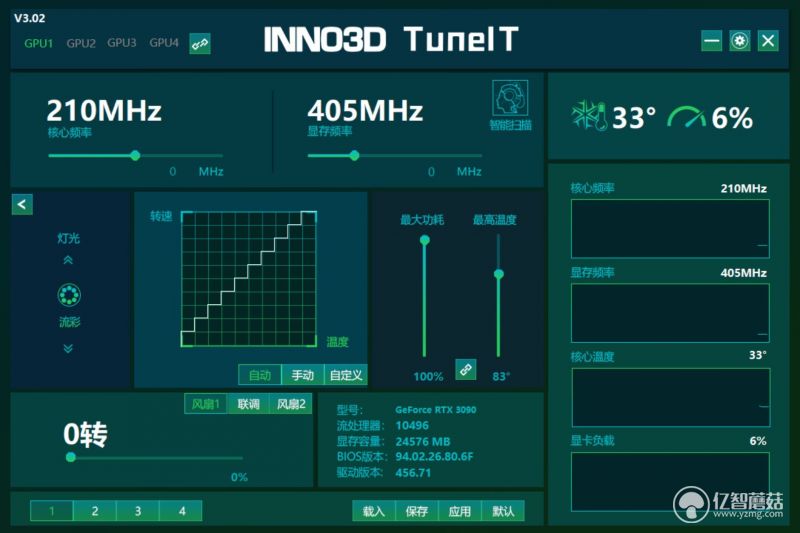This screenshot has height=533, width=800.
Task: Click the driver version 456.71
Action: point(413,473)
